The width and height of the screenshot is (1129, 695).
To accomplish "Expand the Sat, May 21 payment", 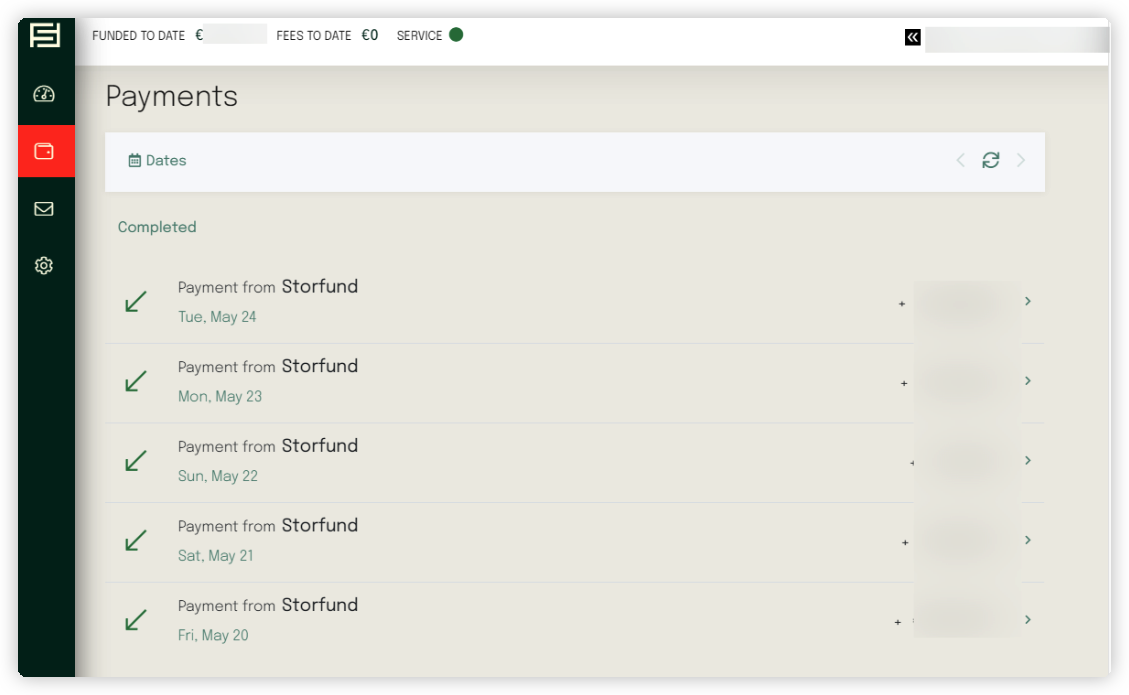I will pos(1028,540).
